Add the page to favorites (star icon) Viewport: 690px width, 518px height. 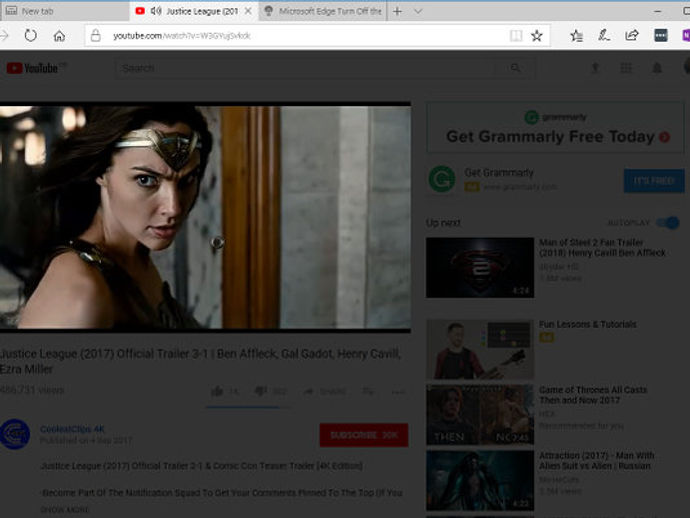coord(536,36)
